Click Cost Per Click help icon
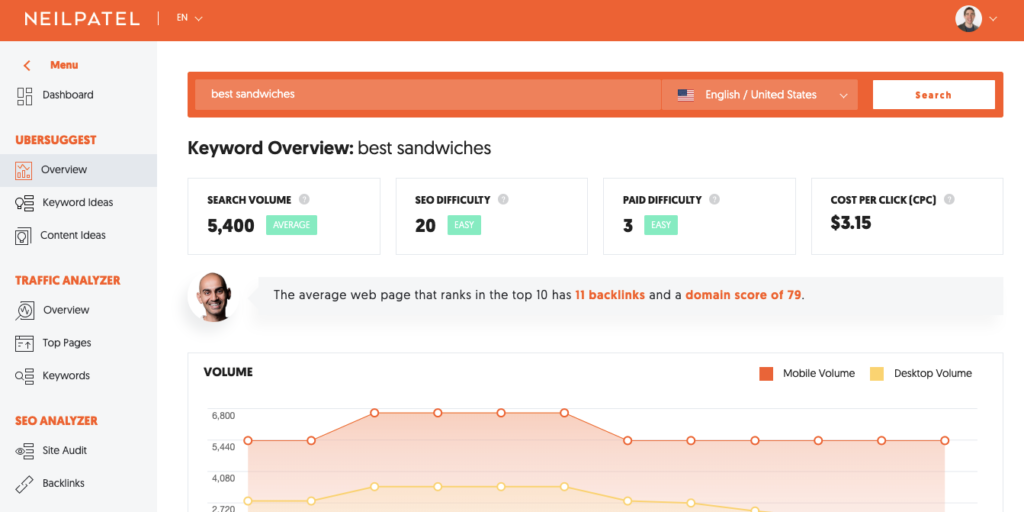This screenshot has width=1024, height=512. point(950,200)
